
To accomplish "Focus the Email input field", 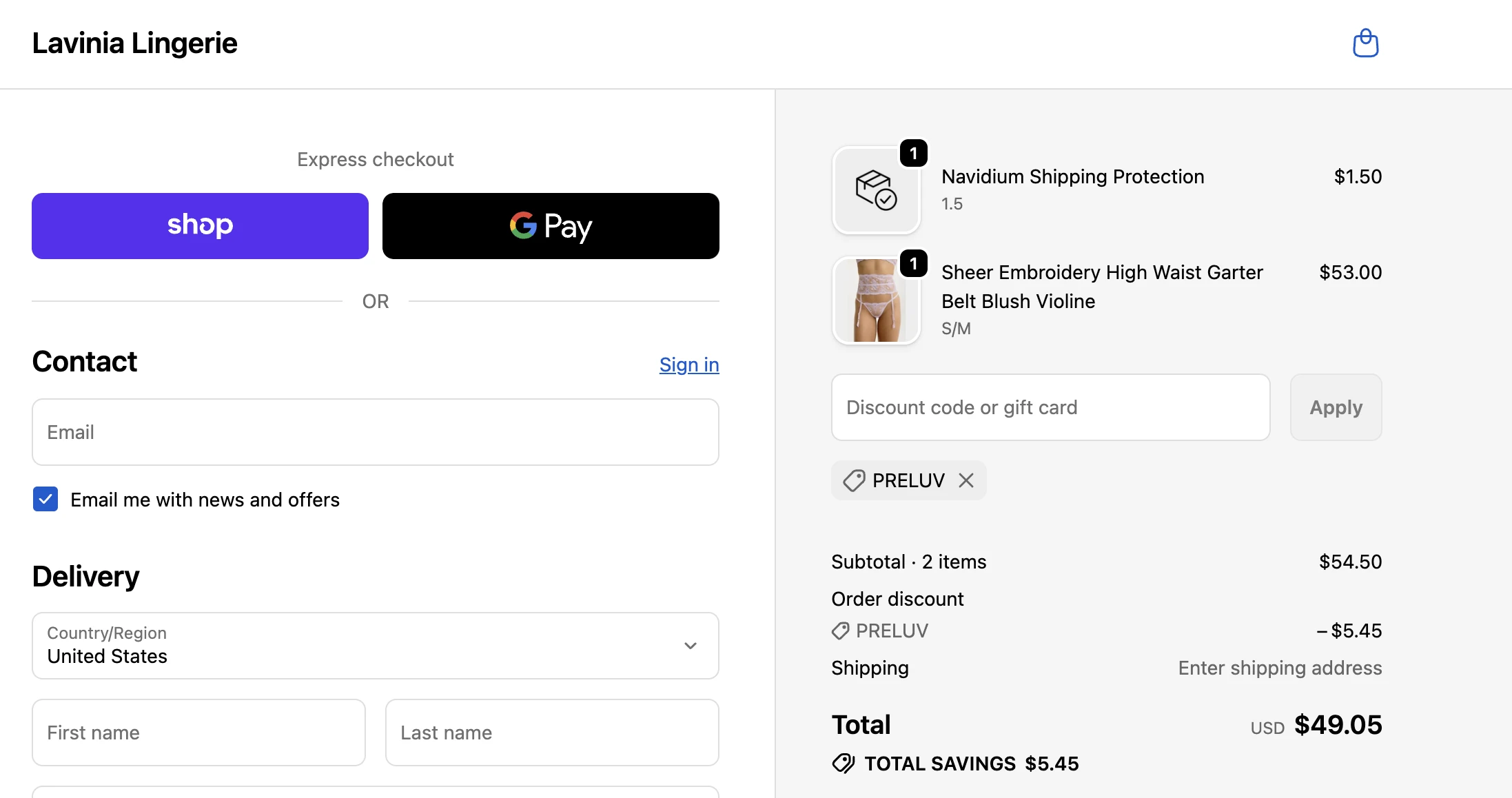I will [376, 432].
